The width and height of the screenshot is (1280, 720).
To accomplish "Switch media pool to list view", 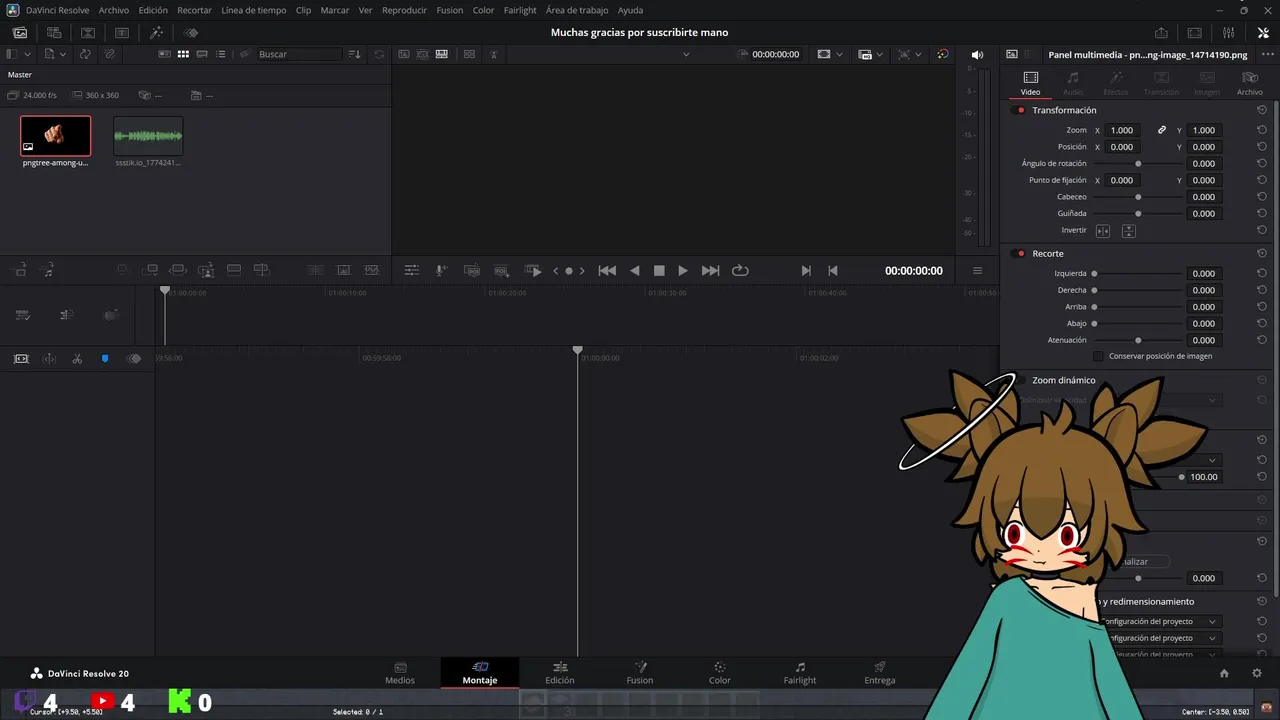I will pyautogui.click(x=221, y=54).
